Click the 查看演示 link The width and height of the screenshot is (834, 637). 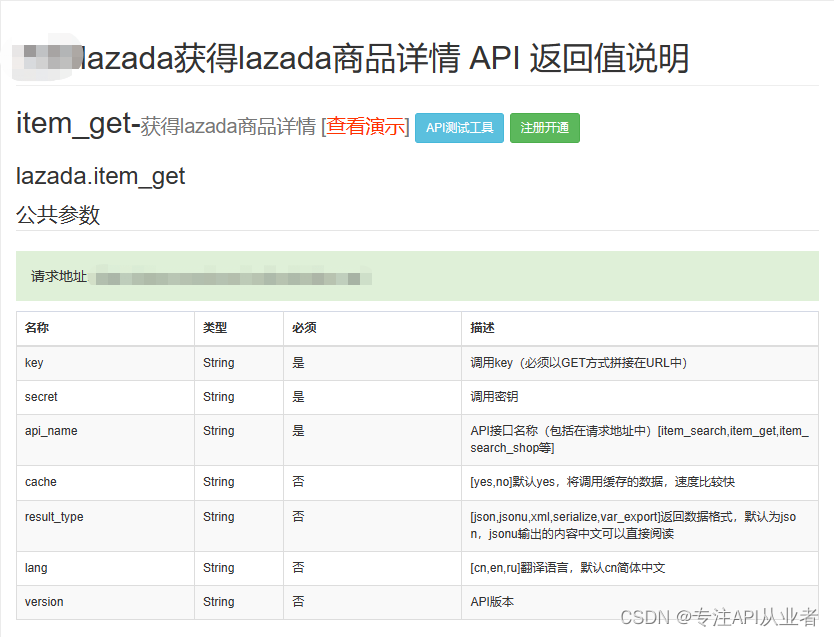coord(365,127)
